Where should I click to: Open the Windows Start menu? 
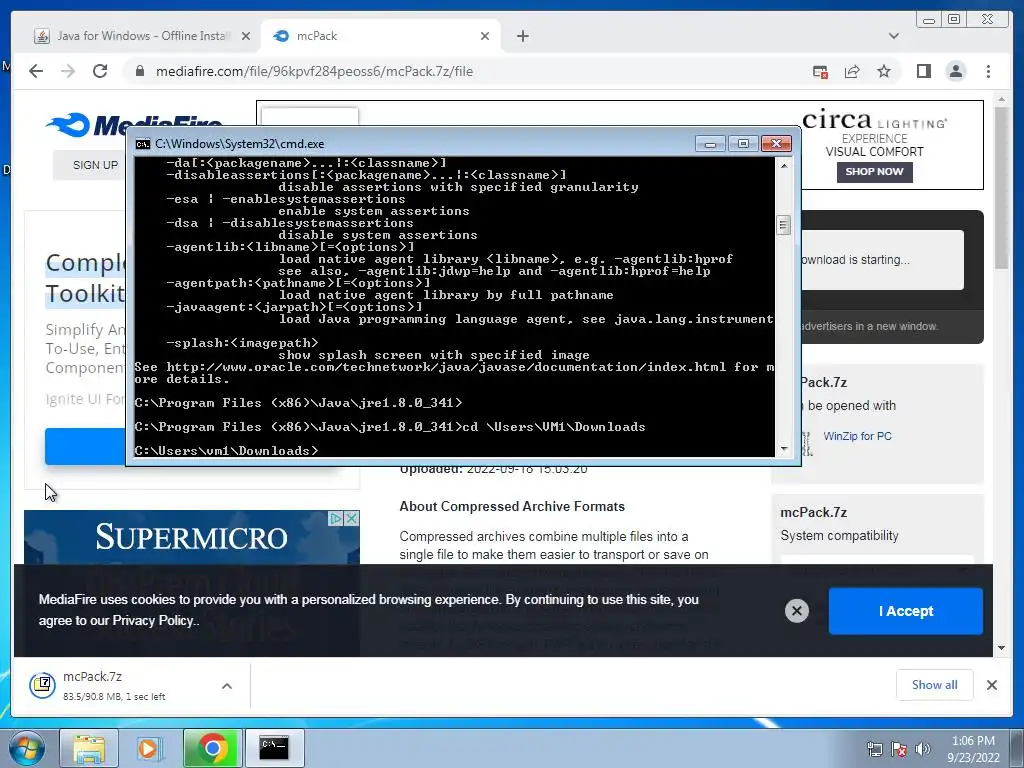27,748
